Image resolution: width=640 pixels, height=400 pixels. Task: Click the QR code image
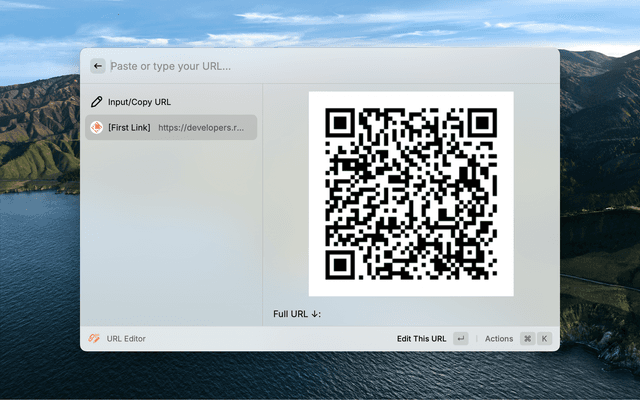[411, 193]
